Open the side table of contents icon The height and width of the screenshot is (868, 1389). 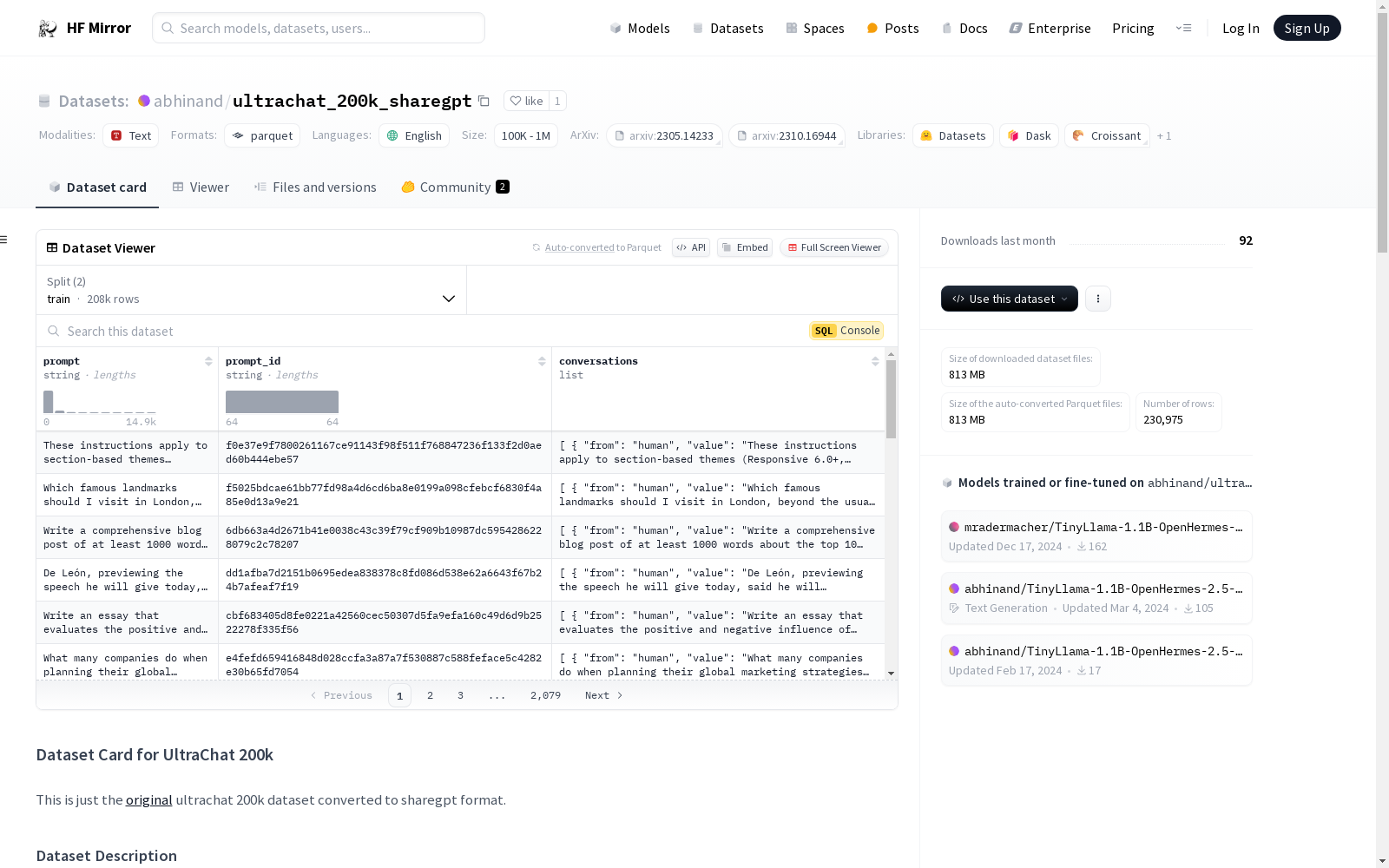(x=4, y=240)
